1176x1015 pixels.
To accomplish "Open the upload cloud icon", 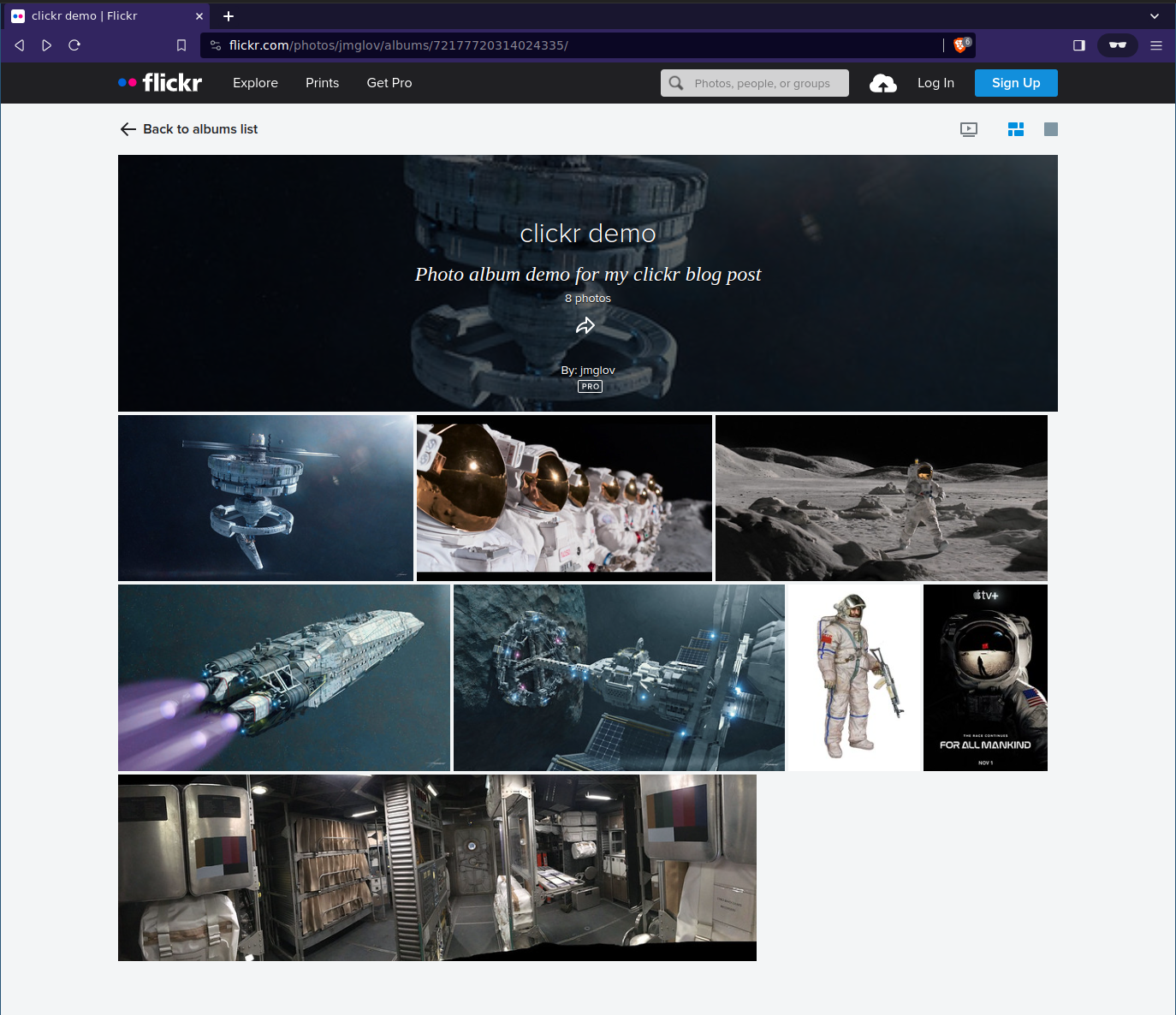I will tap(883, 83).
